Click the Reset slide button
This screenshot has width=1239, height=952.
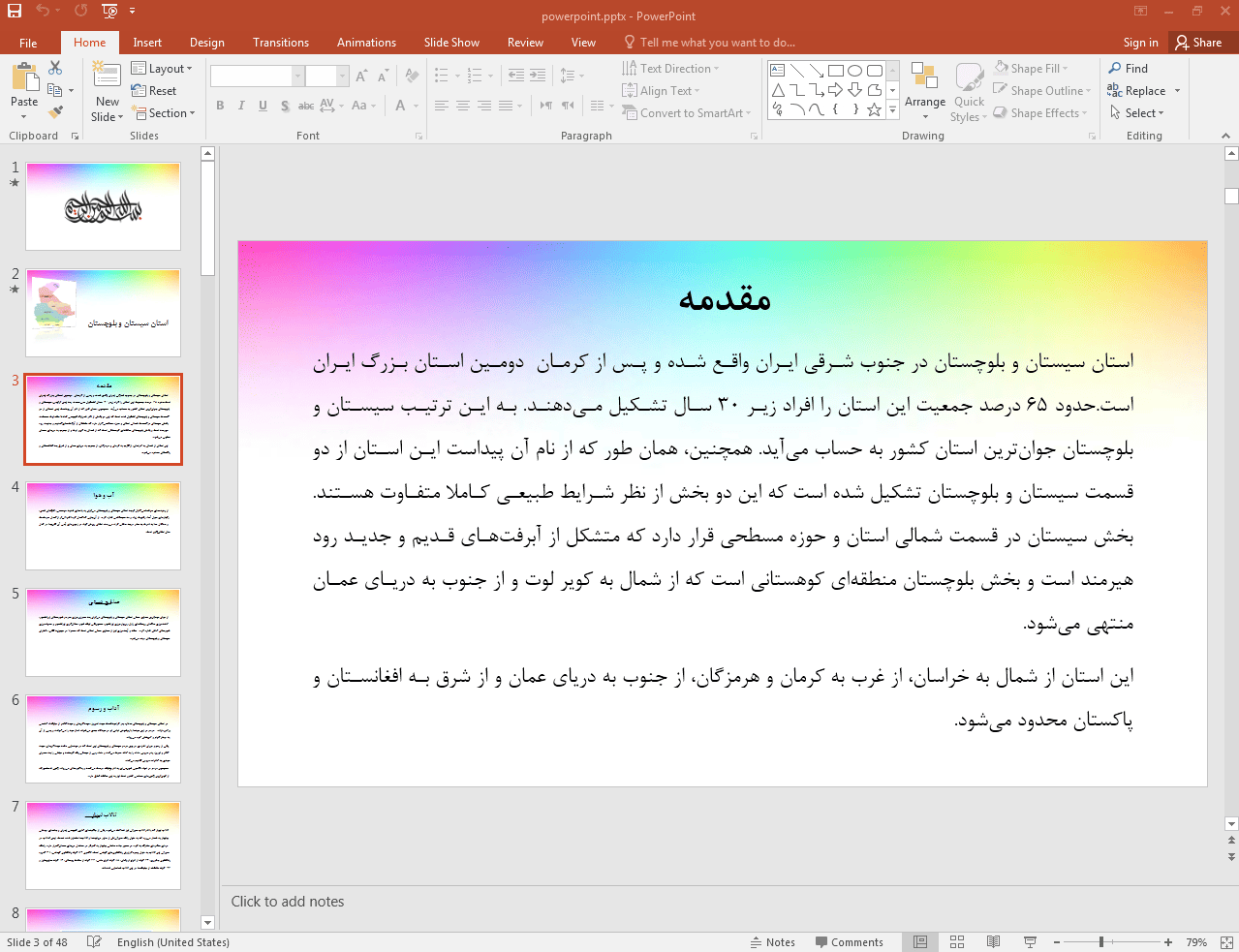click(154, 91)
